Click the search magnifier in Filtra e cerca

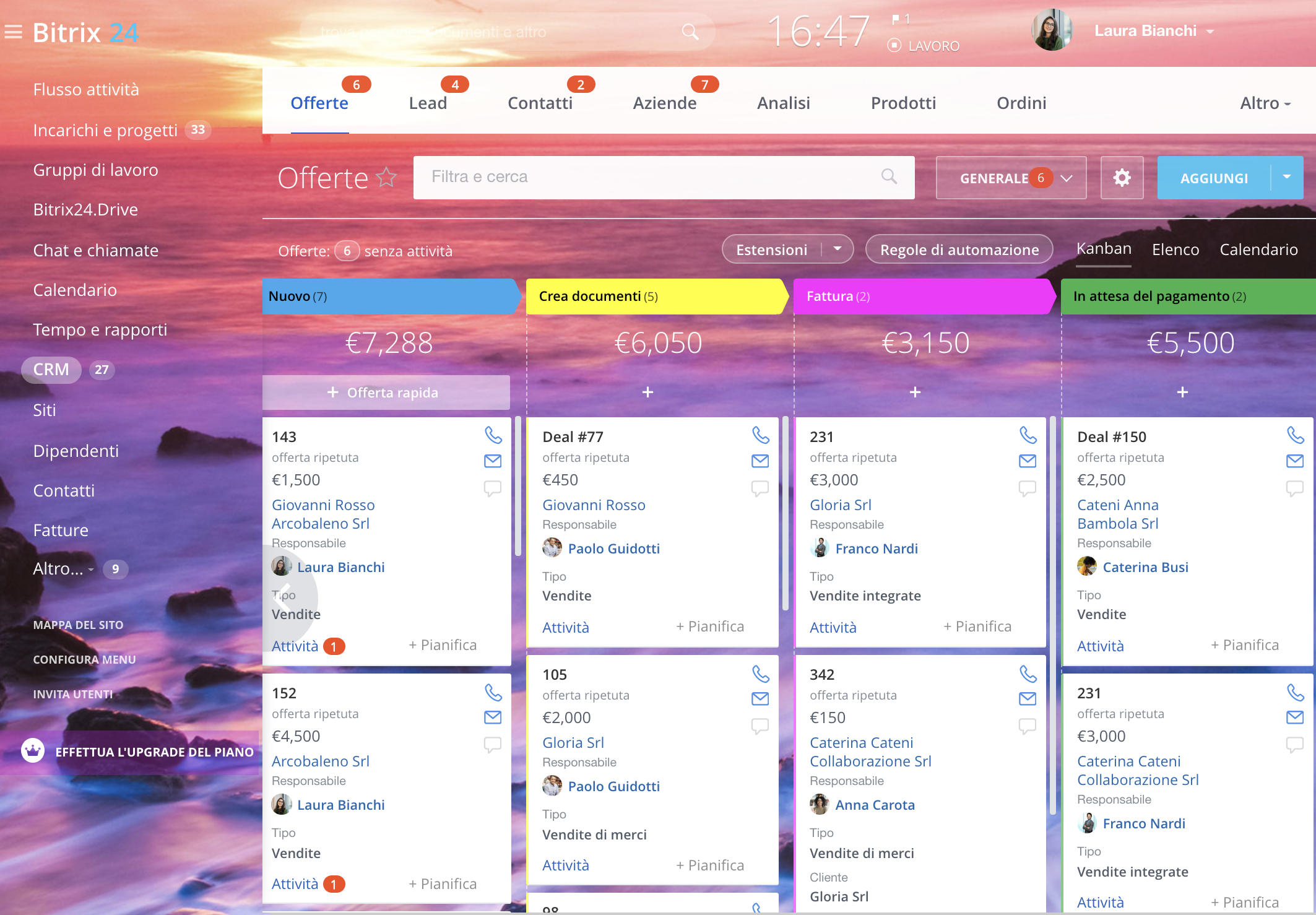tap(889, 176)
